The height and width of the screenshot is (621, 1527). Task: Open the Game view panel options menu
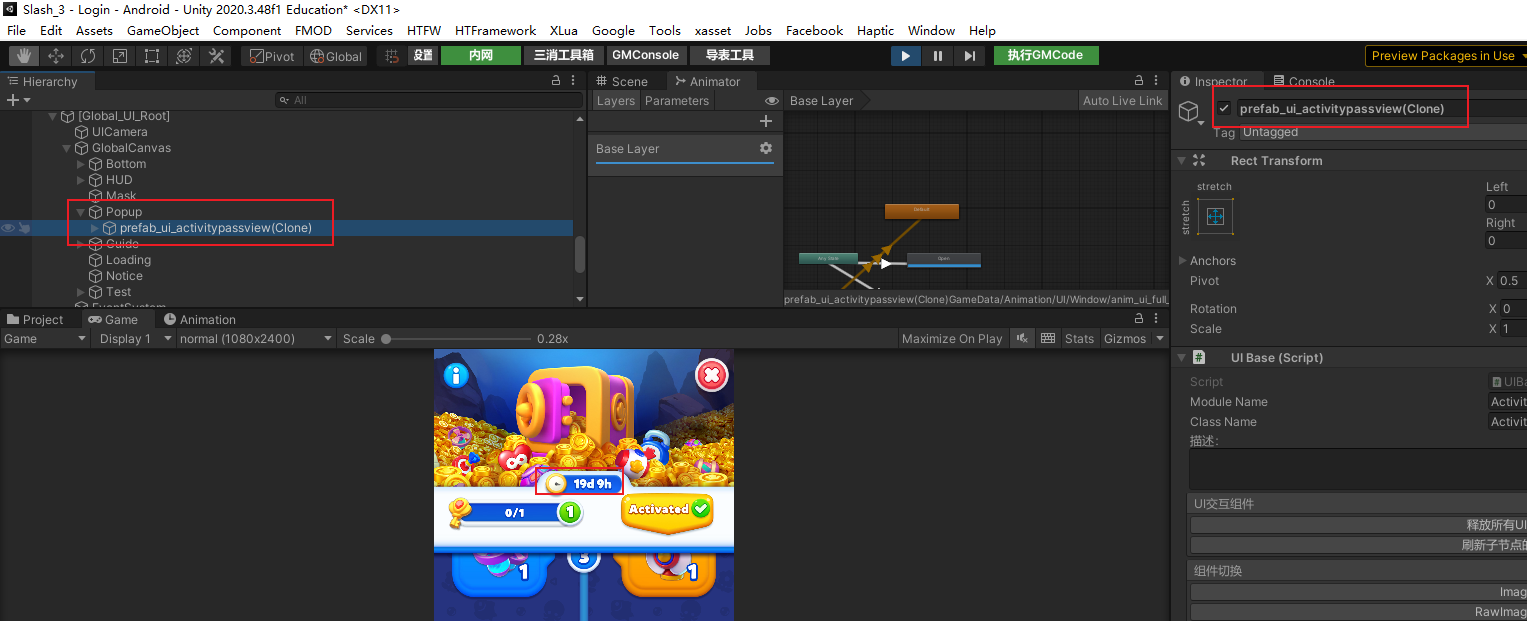pyautogui.click(x=1156, y=319)
